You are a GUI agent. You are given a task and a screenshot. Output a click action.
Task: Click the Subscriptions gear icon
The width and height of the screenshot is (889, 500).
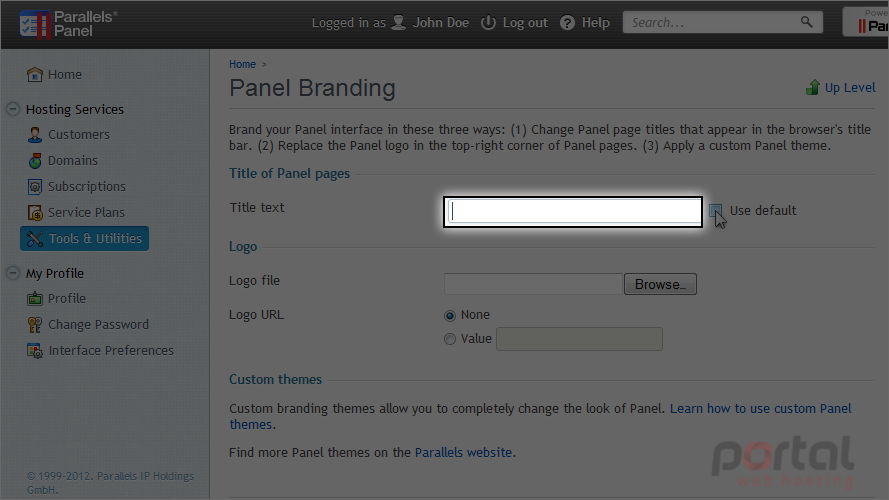click(35, 187)
